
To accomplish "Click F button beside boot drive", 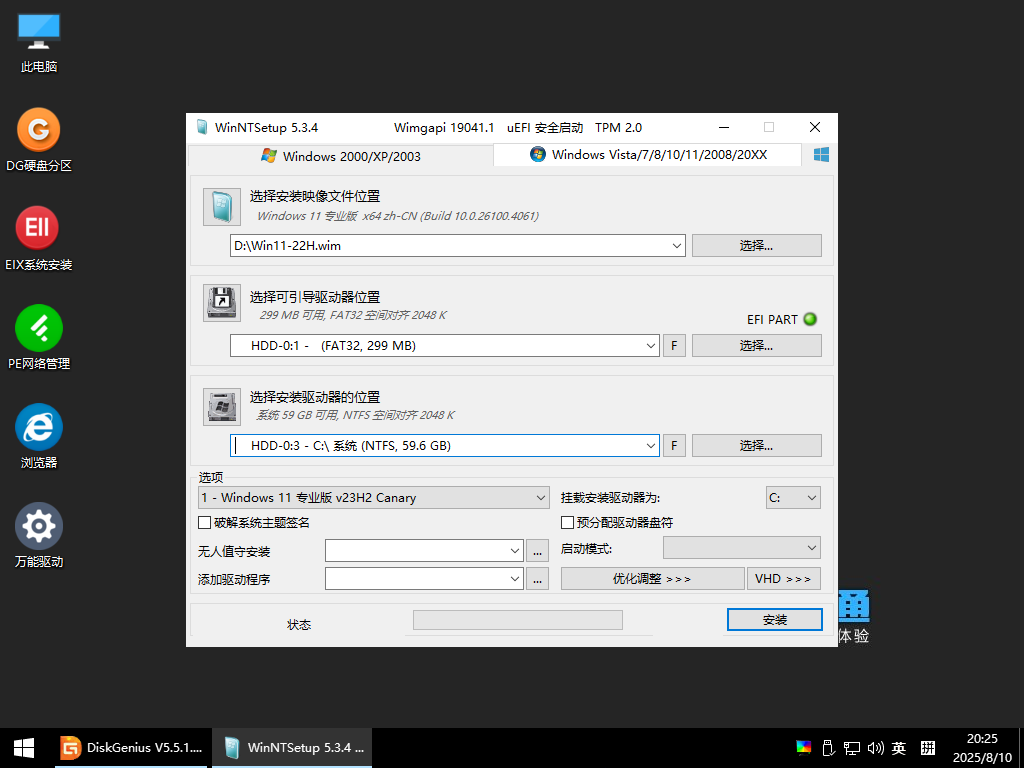I will coord(675,345).
